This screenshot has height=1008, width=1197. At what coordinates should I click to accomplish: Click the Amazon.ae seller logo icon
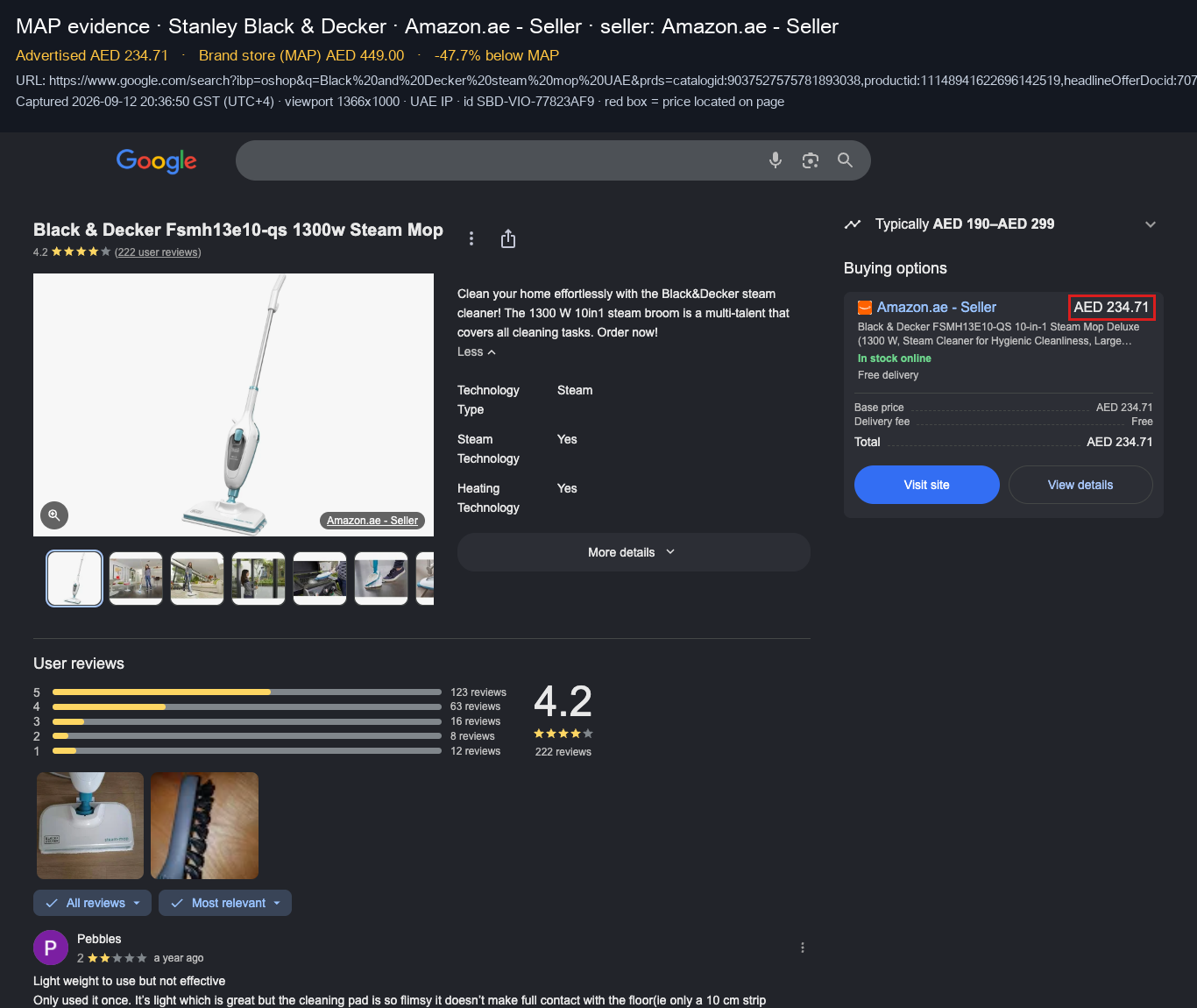point(865,308)
